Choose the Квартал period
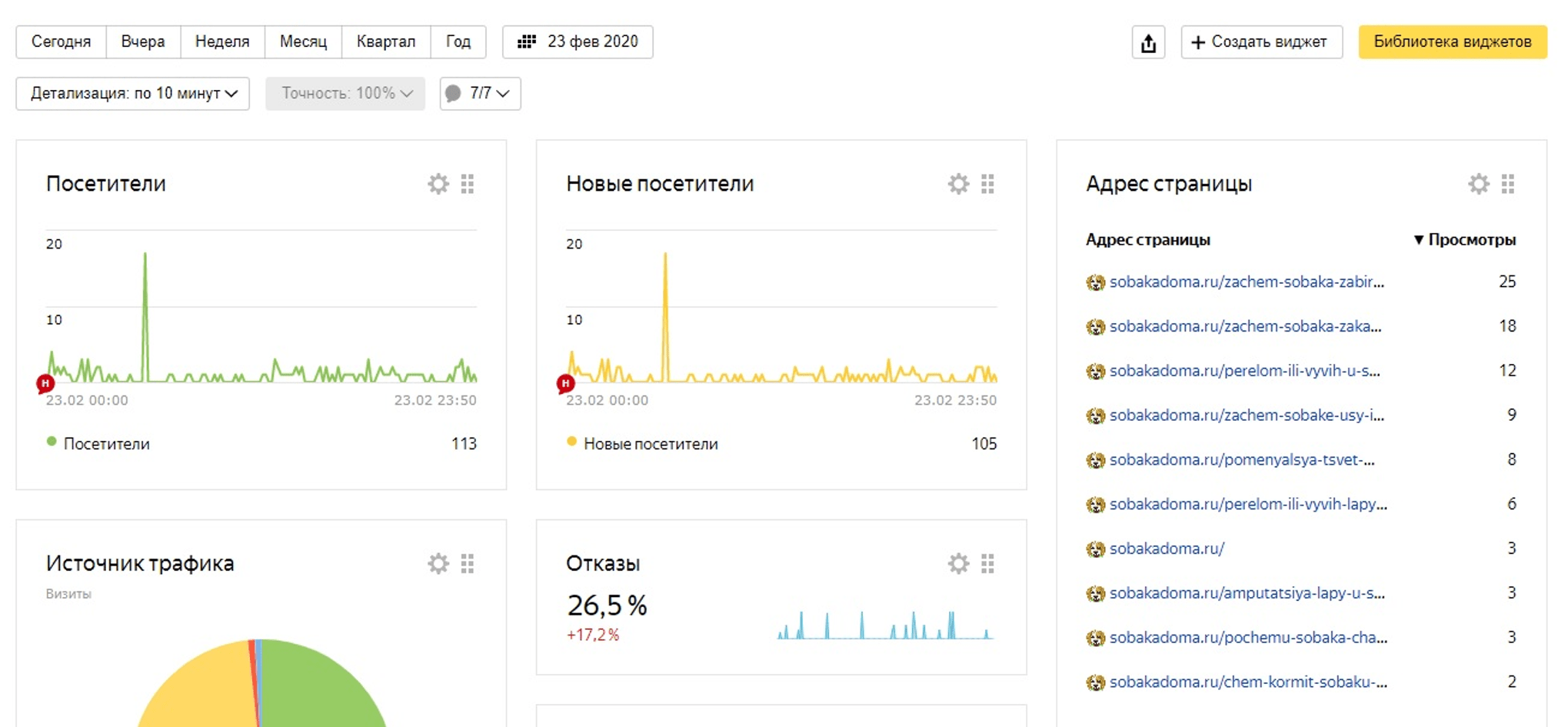 386,42
